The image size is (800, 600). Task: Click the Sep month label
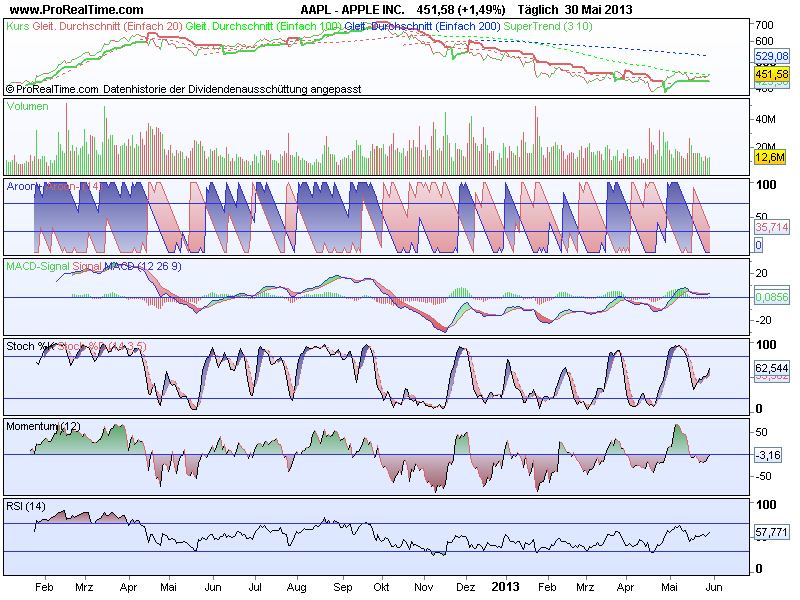click(x=342, y=587)
